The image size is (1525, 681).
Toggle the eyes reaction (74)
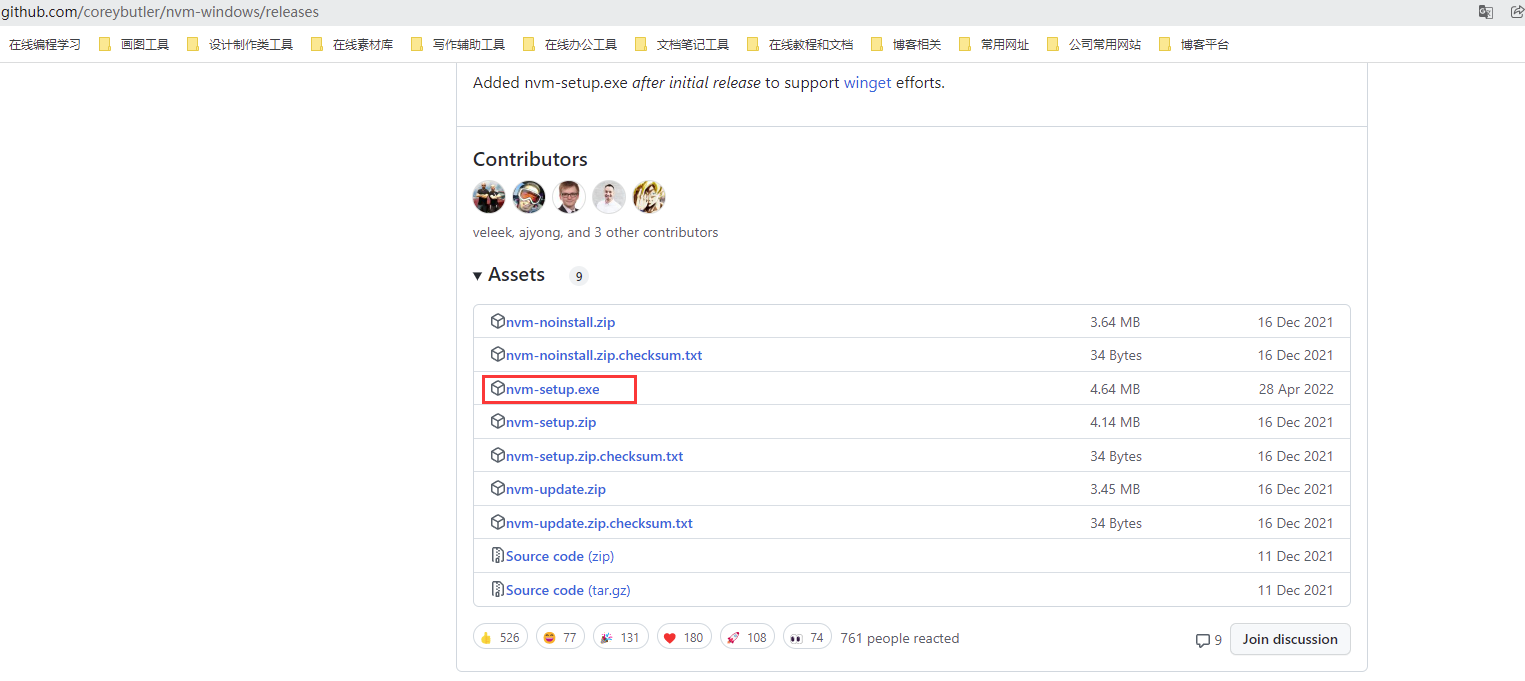(x=807, y=637)
